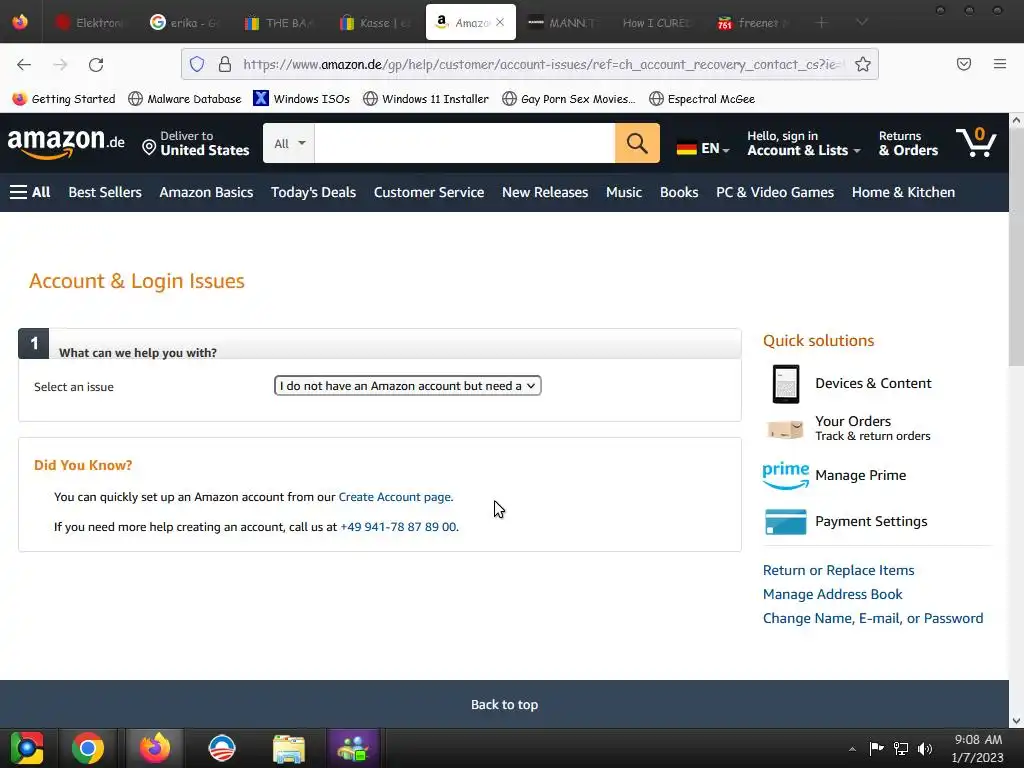
Task: Click Back to top
Action: (x=504, y=705)
